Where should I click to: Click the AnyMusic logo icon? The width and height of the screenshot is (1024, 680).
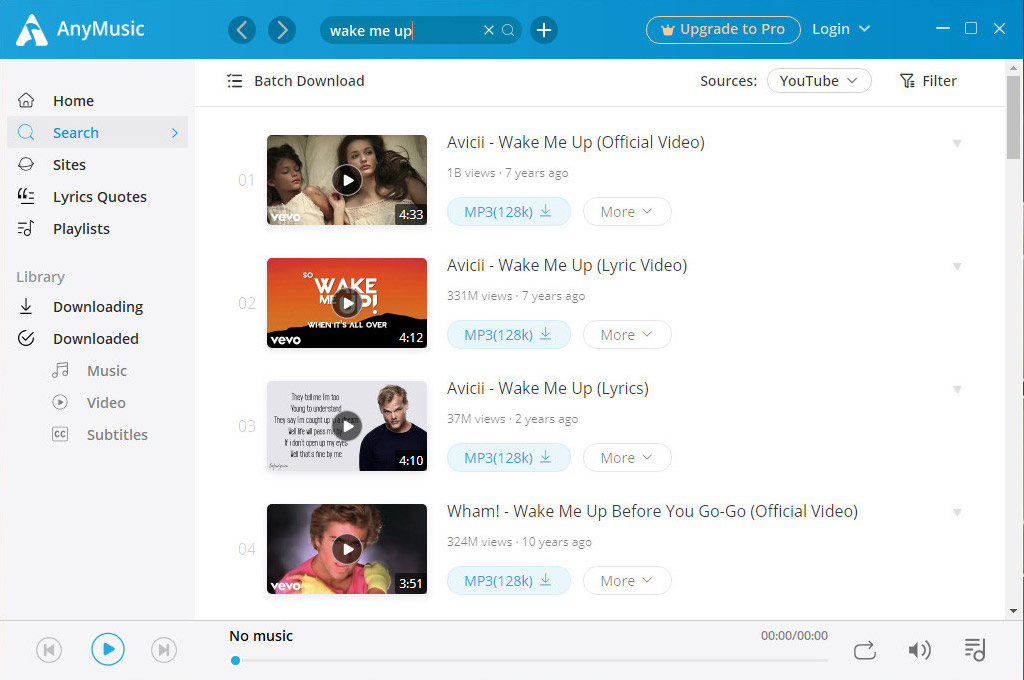[x=31, y=30]
